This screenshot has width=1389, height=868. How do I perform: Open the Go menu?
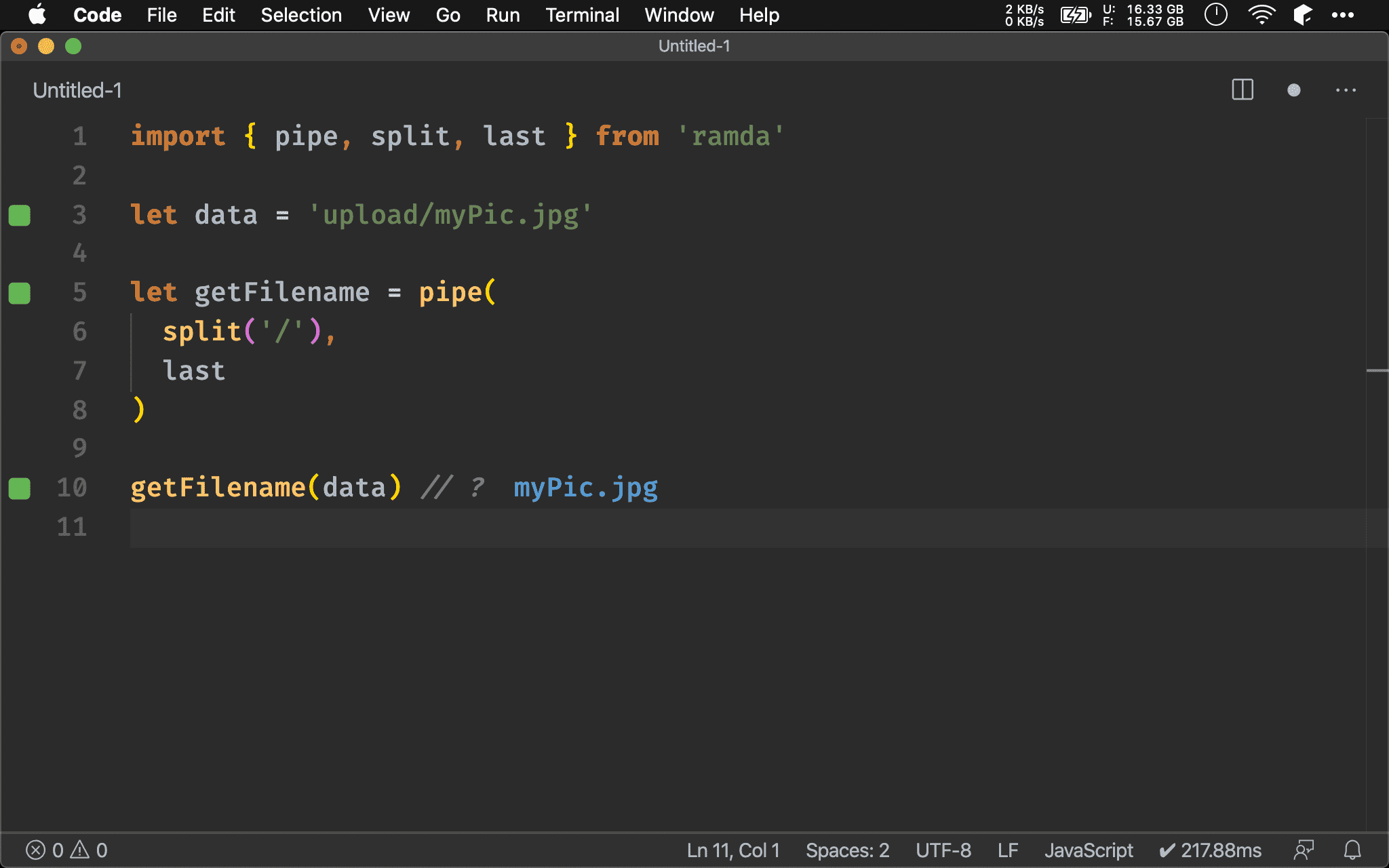click(x=448, y=15)
